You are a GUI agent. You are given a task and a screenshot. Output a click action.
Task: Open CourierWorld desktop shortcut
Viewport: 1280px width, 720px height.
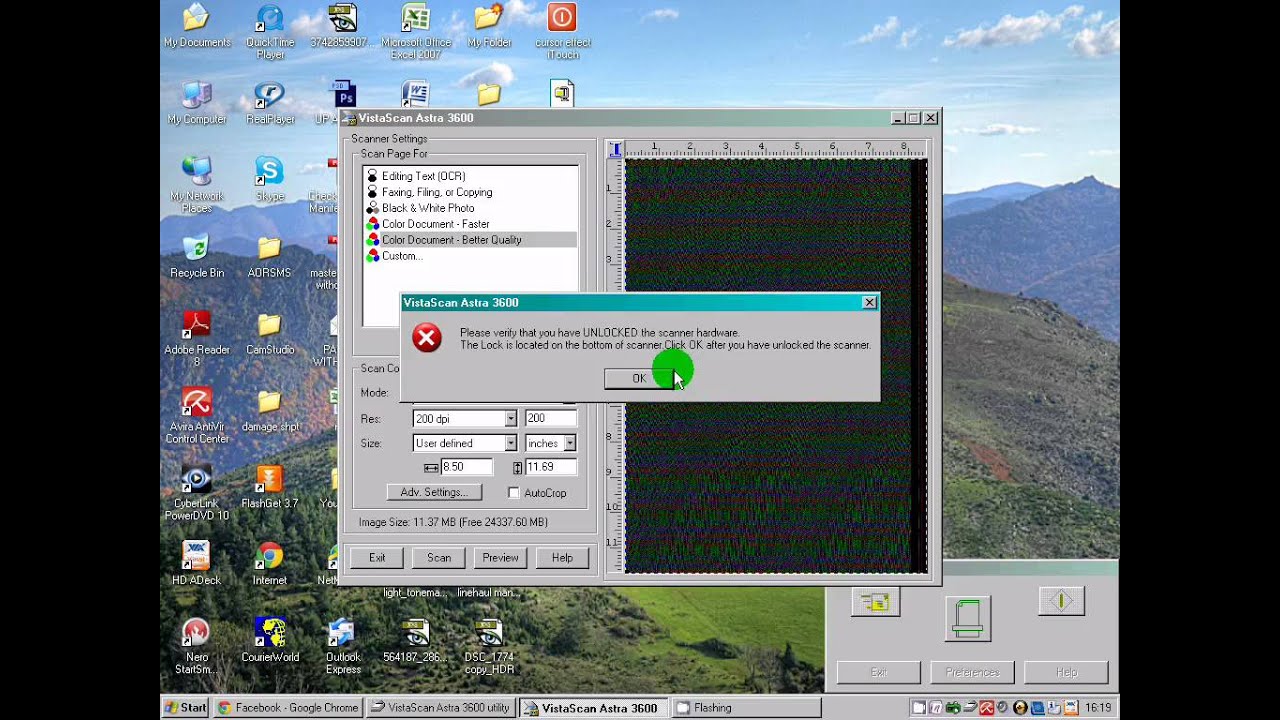270,641
